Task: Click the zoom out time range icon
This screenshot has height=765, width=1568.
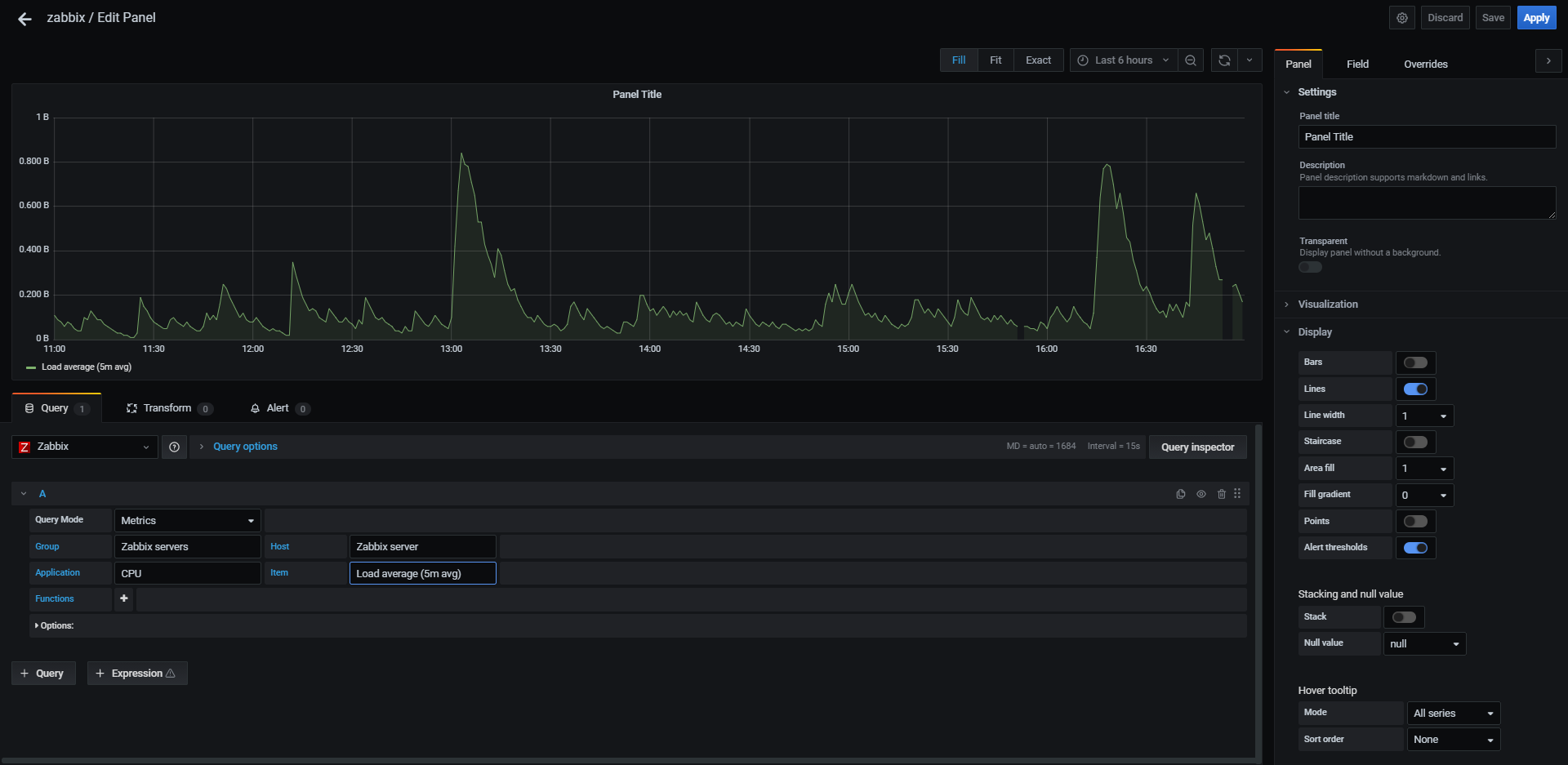Action: 1191,60
